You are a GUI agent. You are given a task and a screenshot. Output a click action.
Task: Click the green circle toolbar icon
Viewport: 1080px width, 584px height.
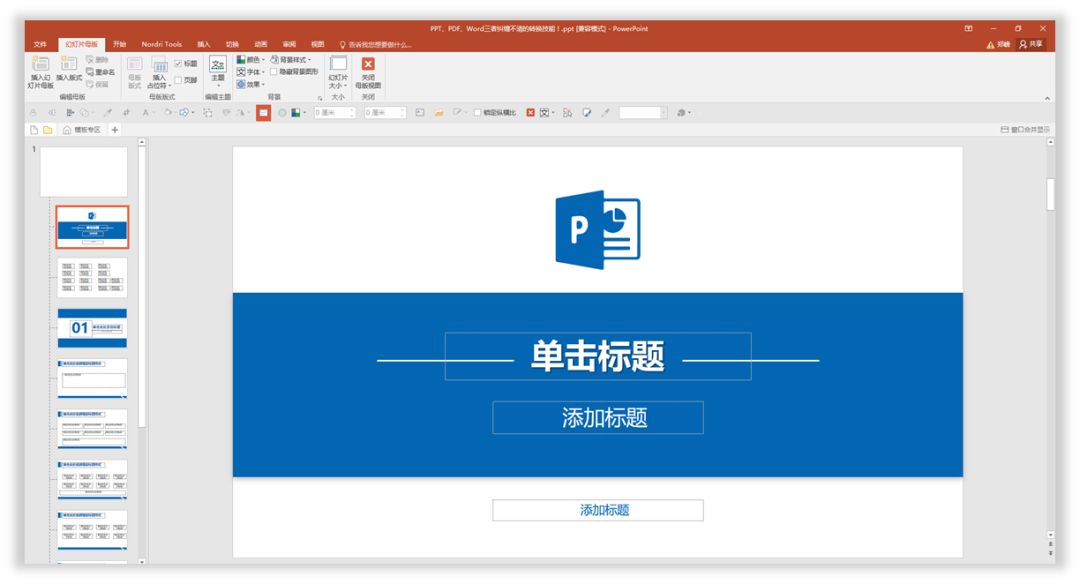coord(282,113)
